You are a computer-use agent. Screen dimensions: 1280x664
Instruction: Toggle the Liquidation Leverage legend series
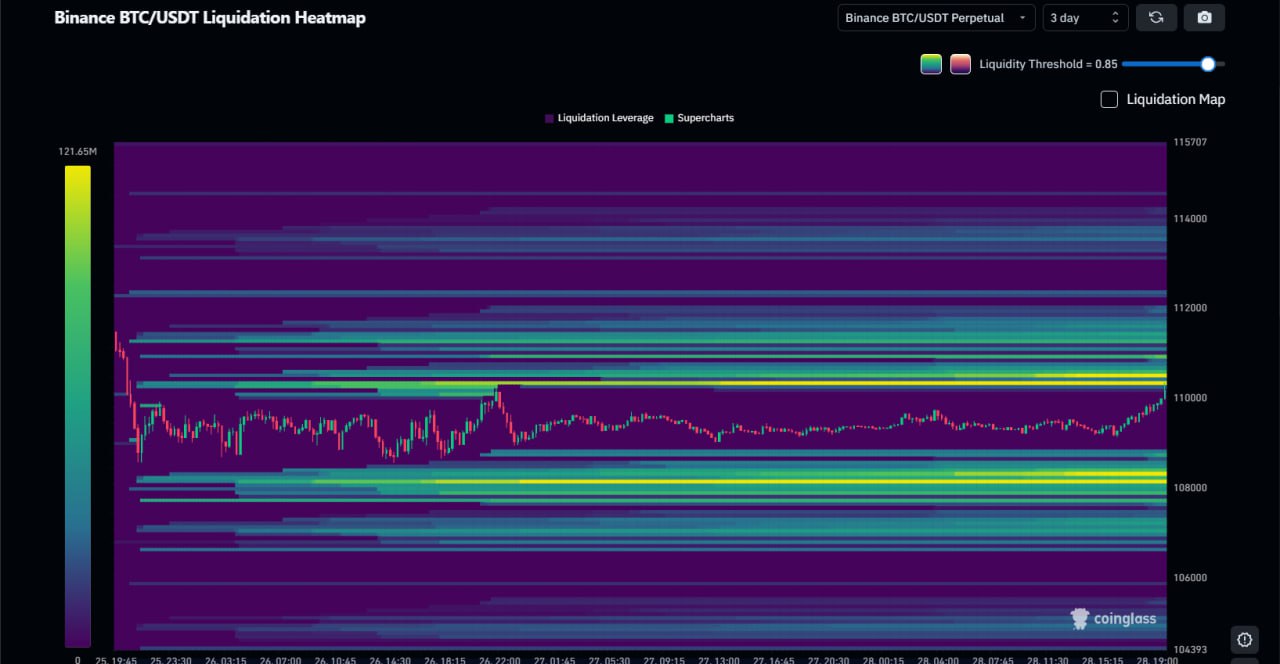pos(599,118)
